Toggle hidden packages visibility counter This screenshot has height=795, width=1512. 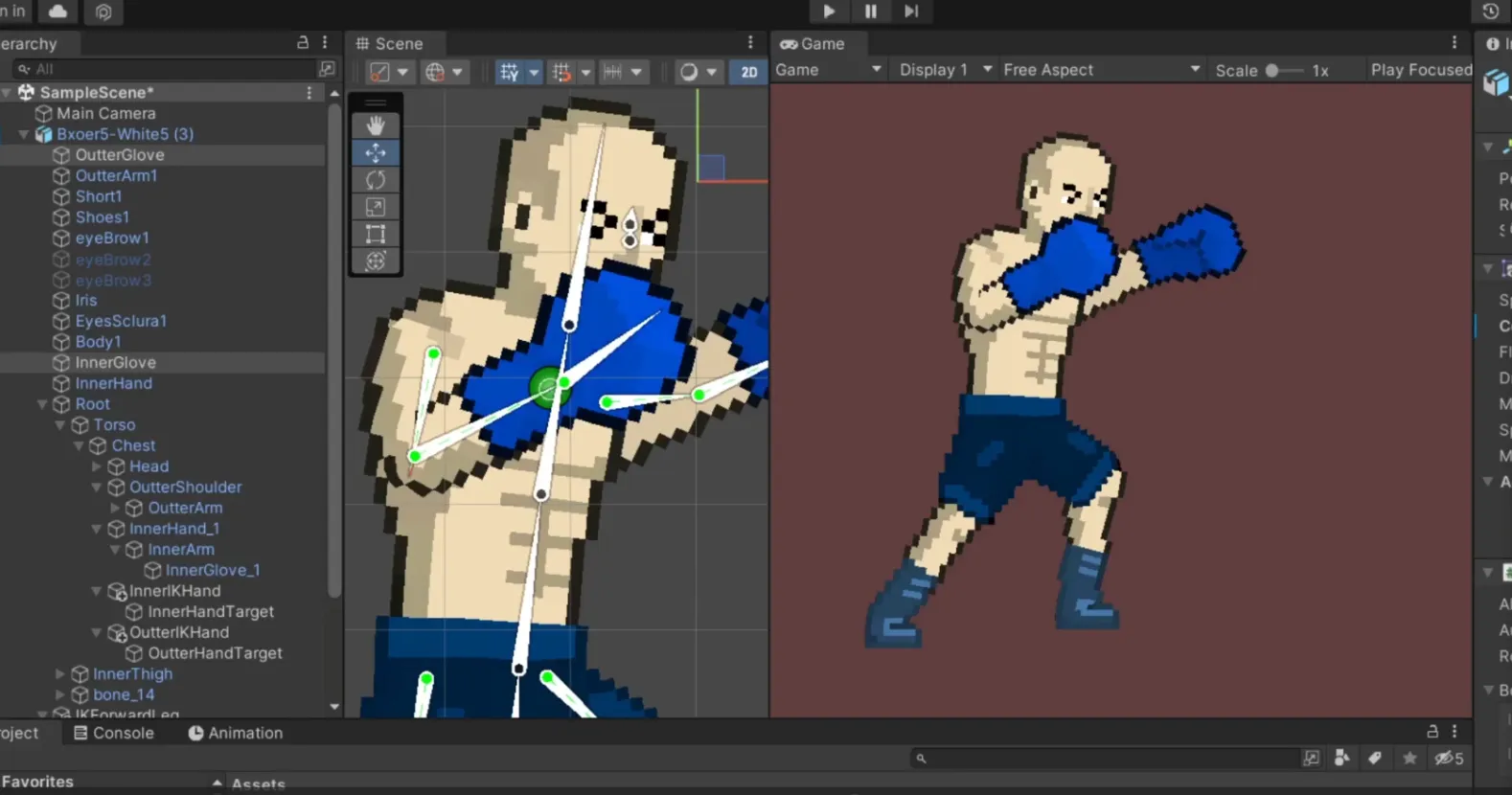click(1449, 758)
